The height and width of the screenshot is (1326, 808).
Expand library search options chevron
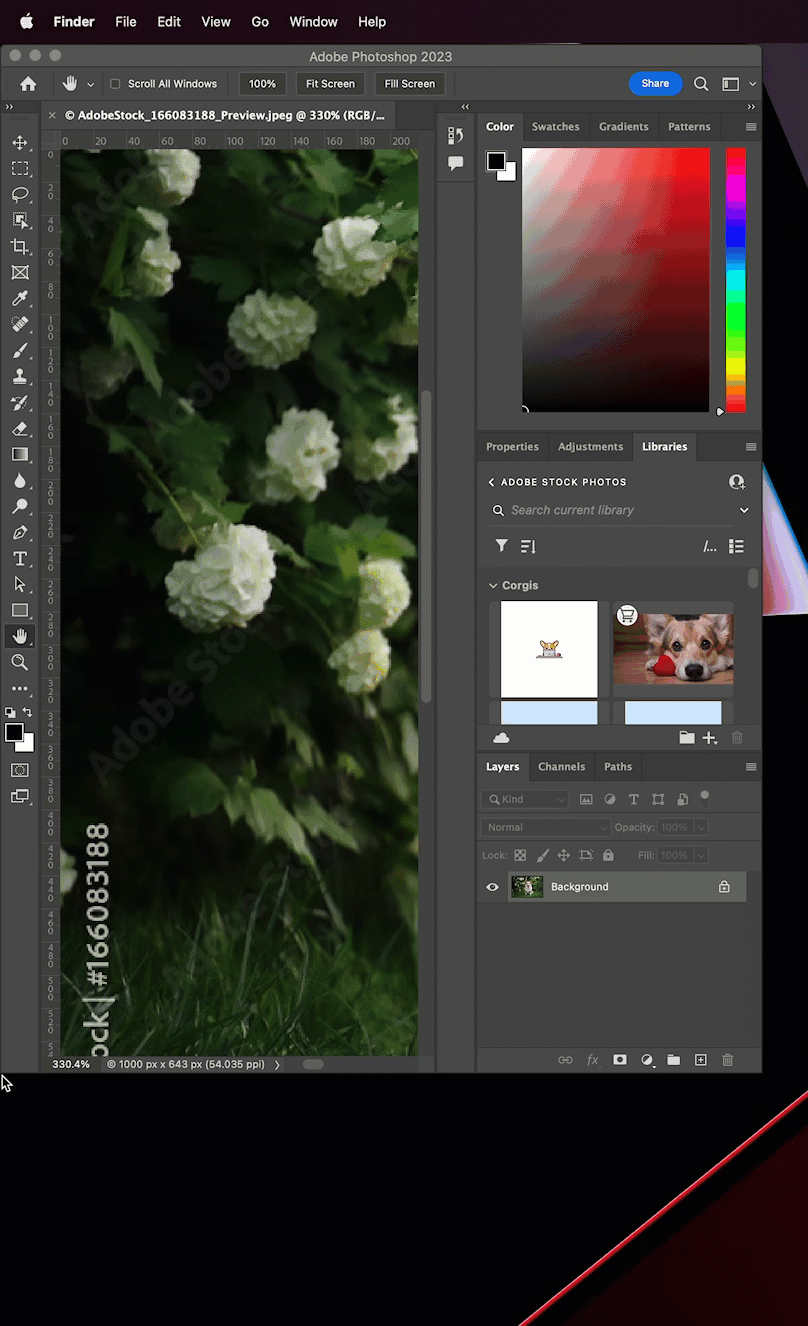tap(744, 510)
